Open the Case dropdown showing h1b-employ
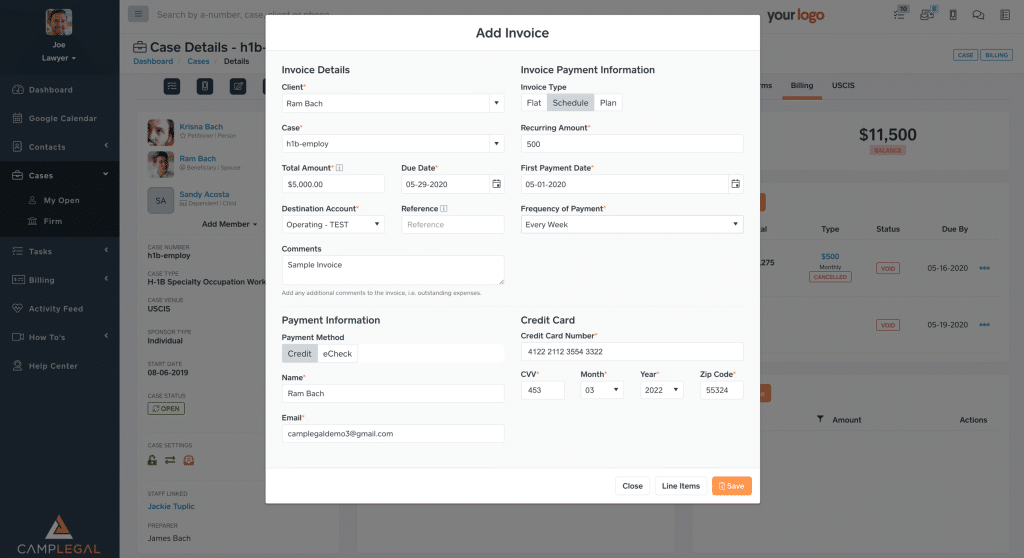Viewport: 1024px width, 558px height. coord(392,144)
